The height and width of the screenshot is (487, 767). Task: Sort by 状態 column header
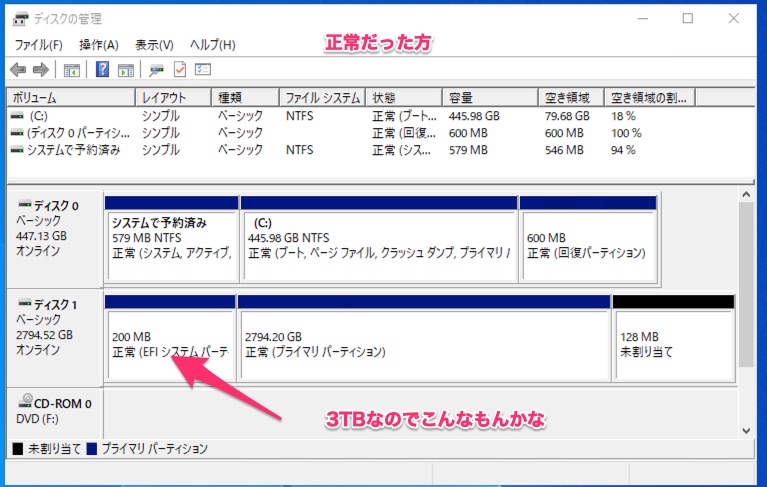pos(404,98)
